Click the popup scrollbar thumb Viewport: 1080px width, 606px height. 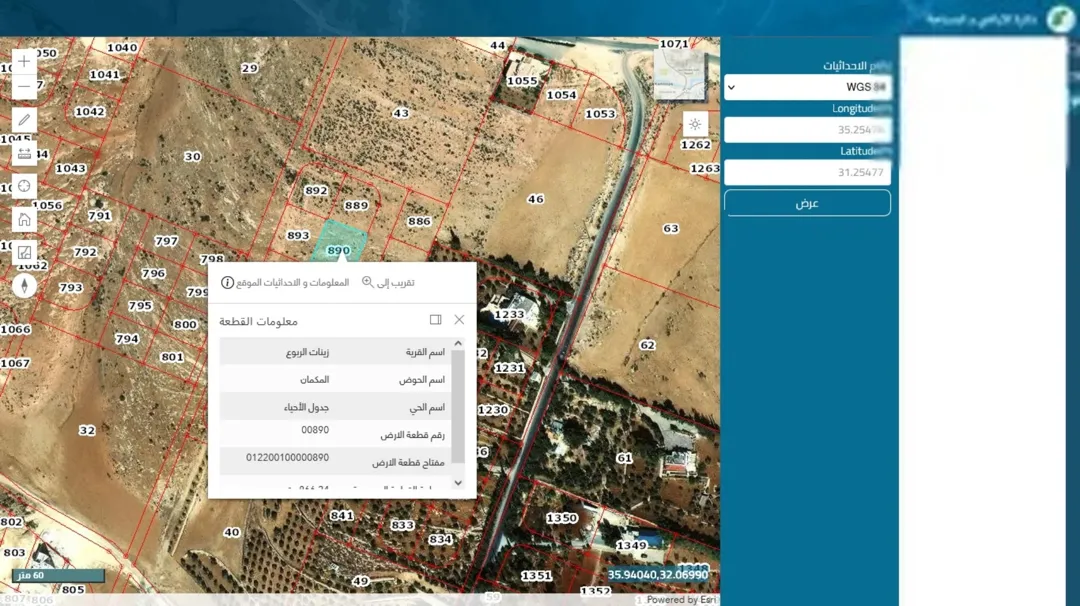[x=458, y=406]
